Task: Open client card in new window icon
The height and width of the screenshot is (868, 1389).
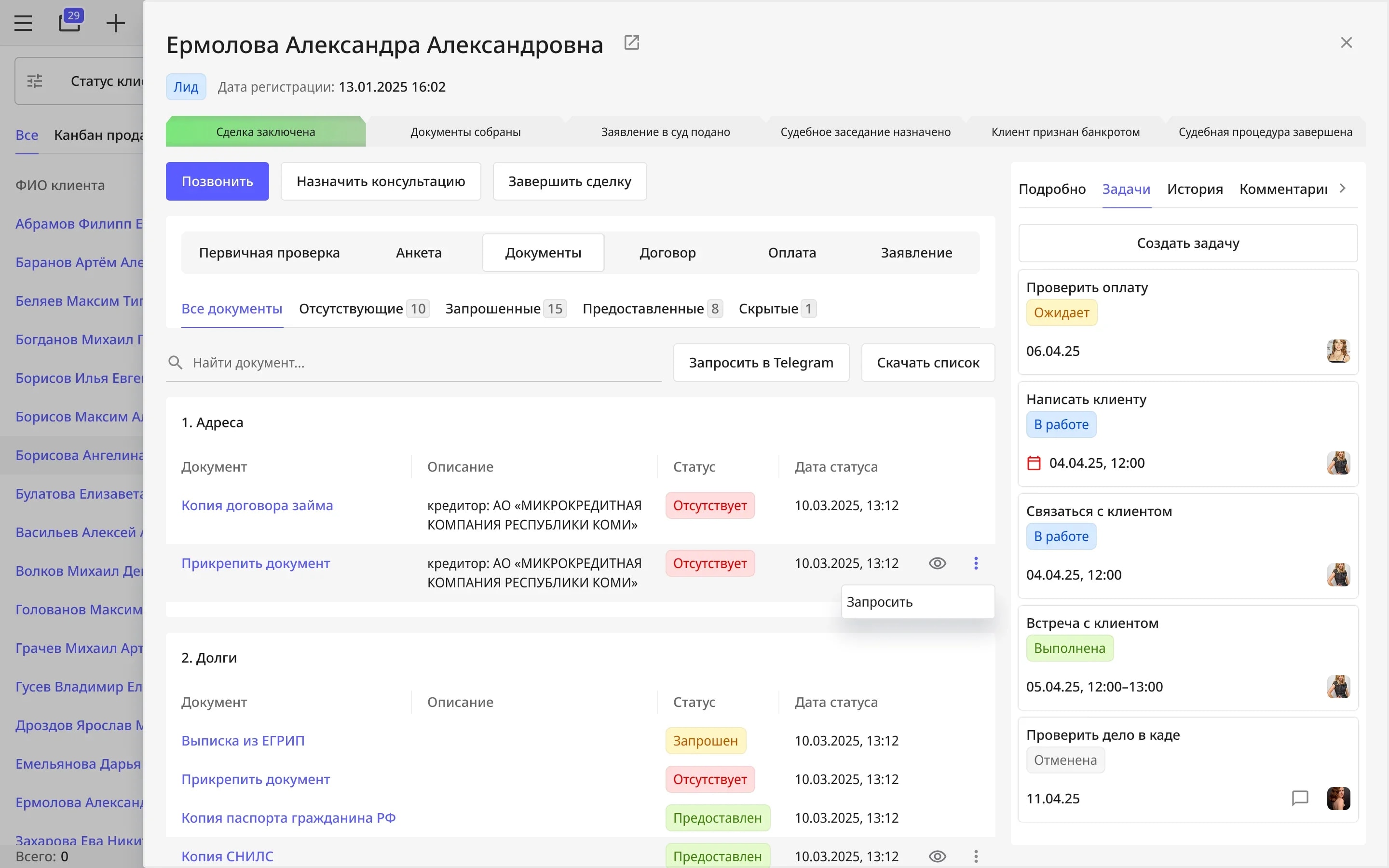Action: [631, 43]
